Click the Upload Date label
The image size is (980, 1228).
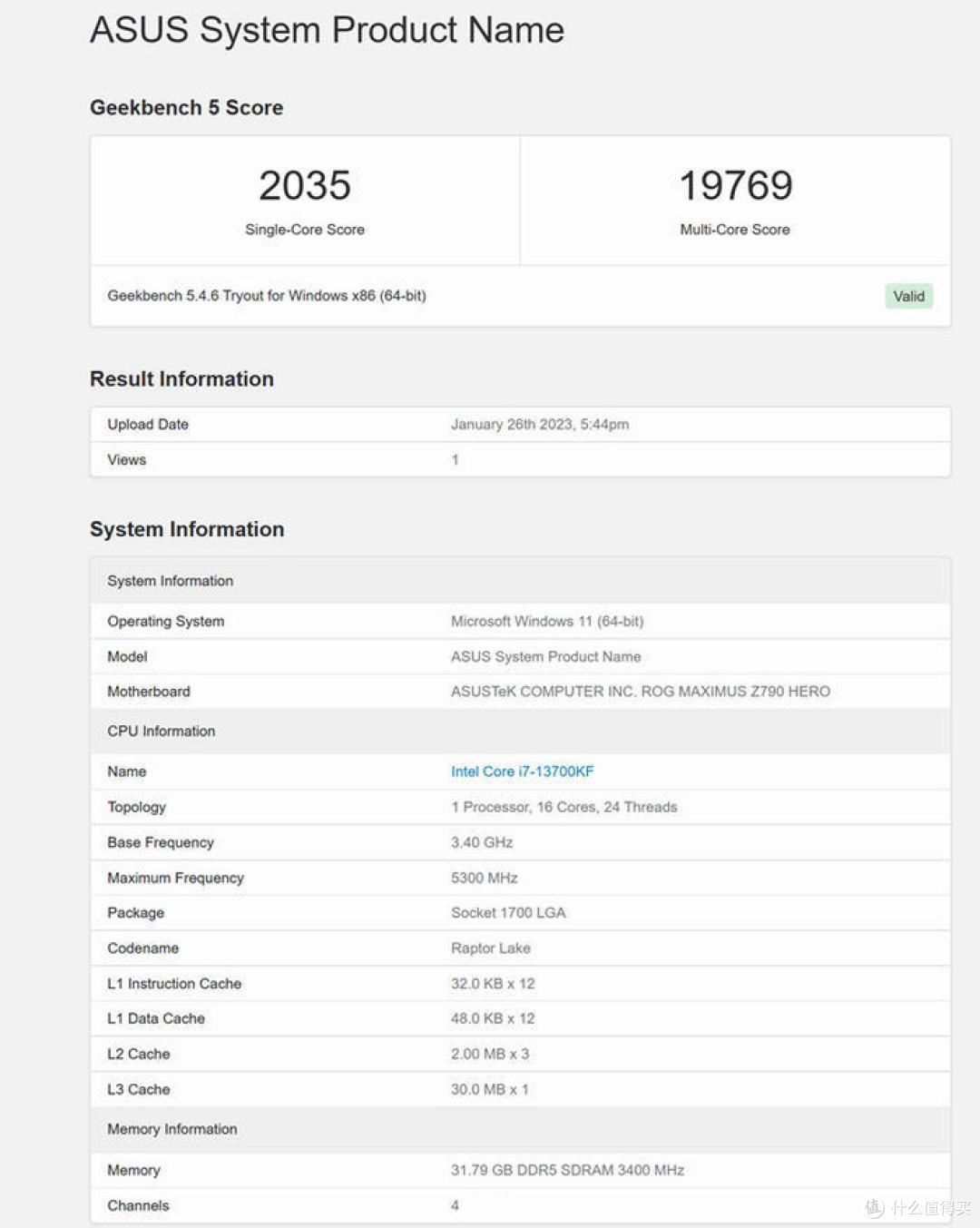click(148, 425)
